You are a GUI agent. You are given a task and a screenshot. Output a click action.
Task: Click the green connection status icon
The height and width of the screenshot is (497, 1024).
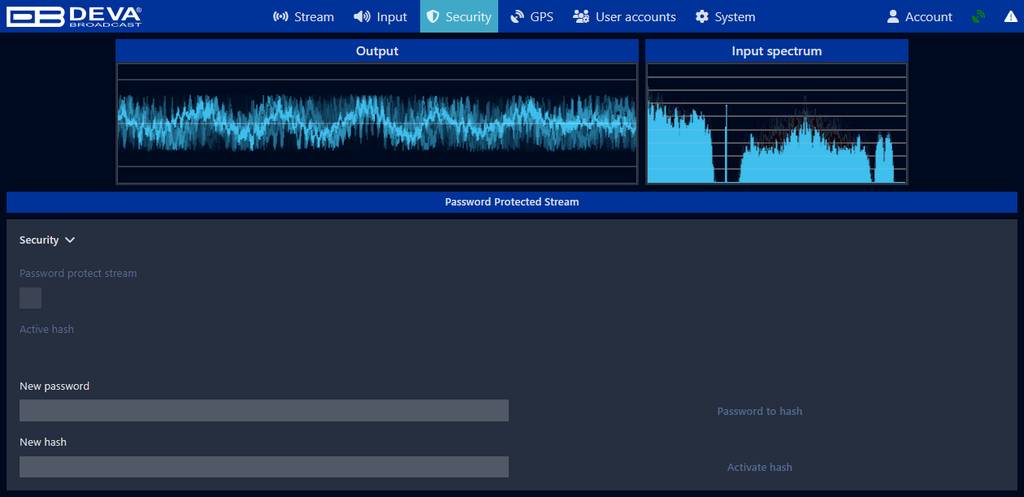pyautogui.click(x=978, y=17)
